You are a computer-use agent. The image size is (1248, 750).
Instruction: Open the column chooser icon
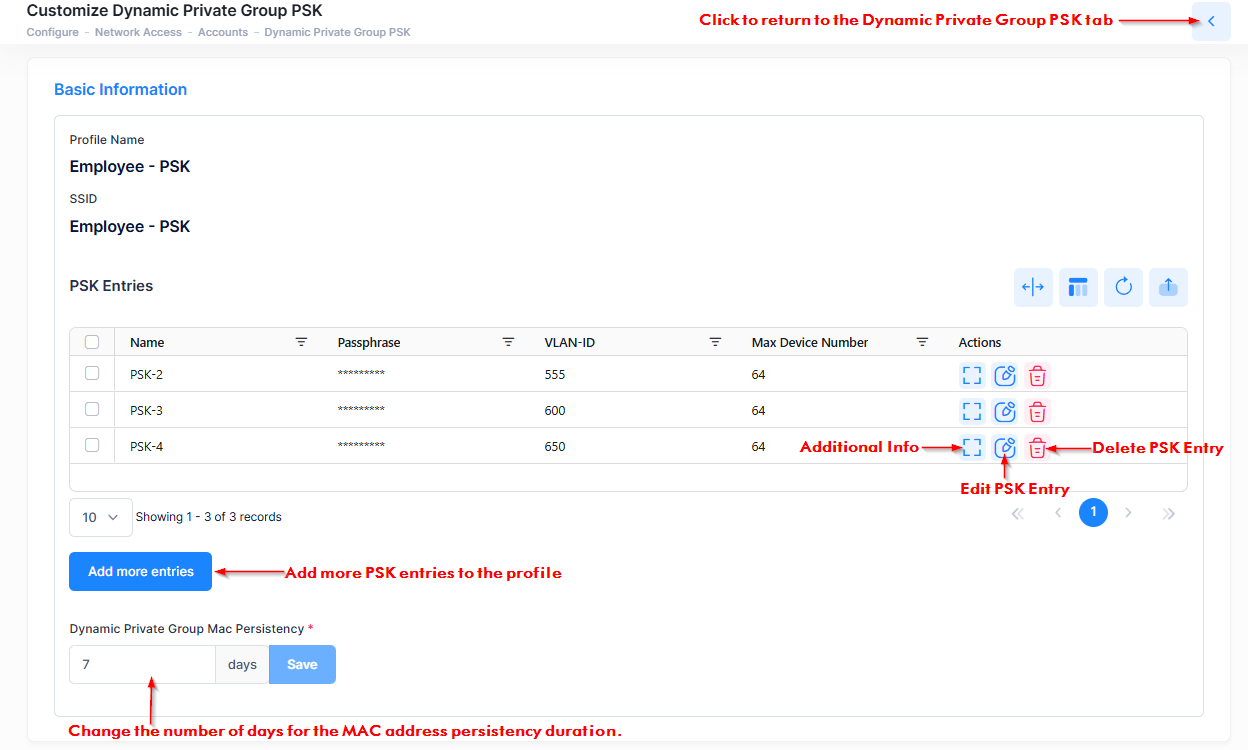pos(1078,287)
